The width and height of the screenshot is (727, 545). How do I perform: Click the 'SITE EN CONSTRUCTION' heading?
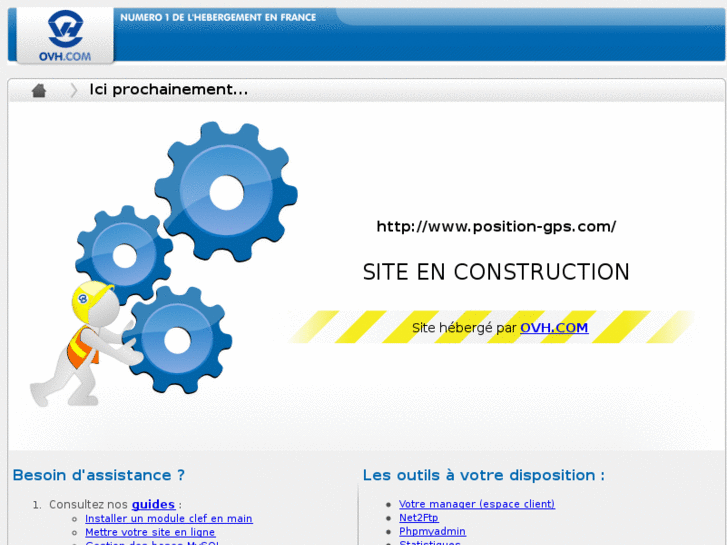tap(496, 272)
